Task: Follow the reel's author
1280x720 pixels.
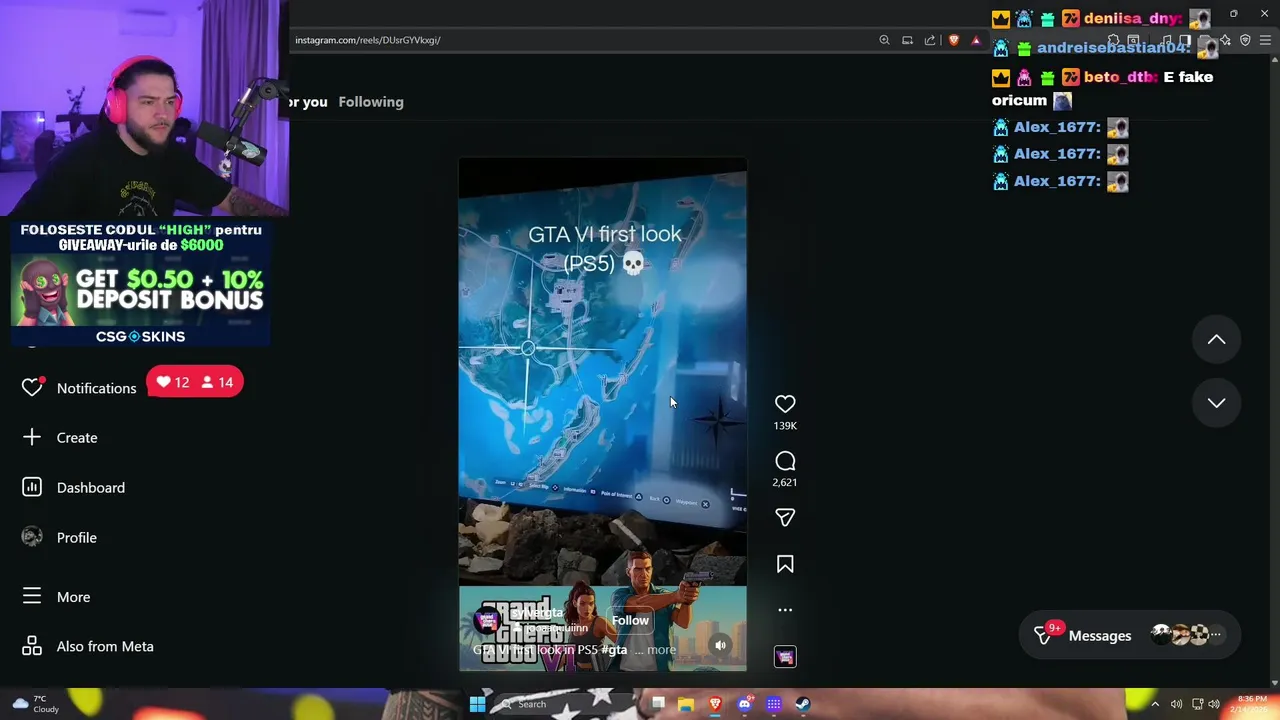Action: (x=630, y=620)
